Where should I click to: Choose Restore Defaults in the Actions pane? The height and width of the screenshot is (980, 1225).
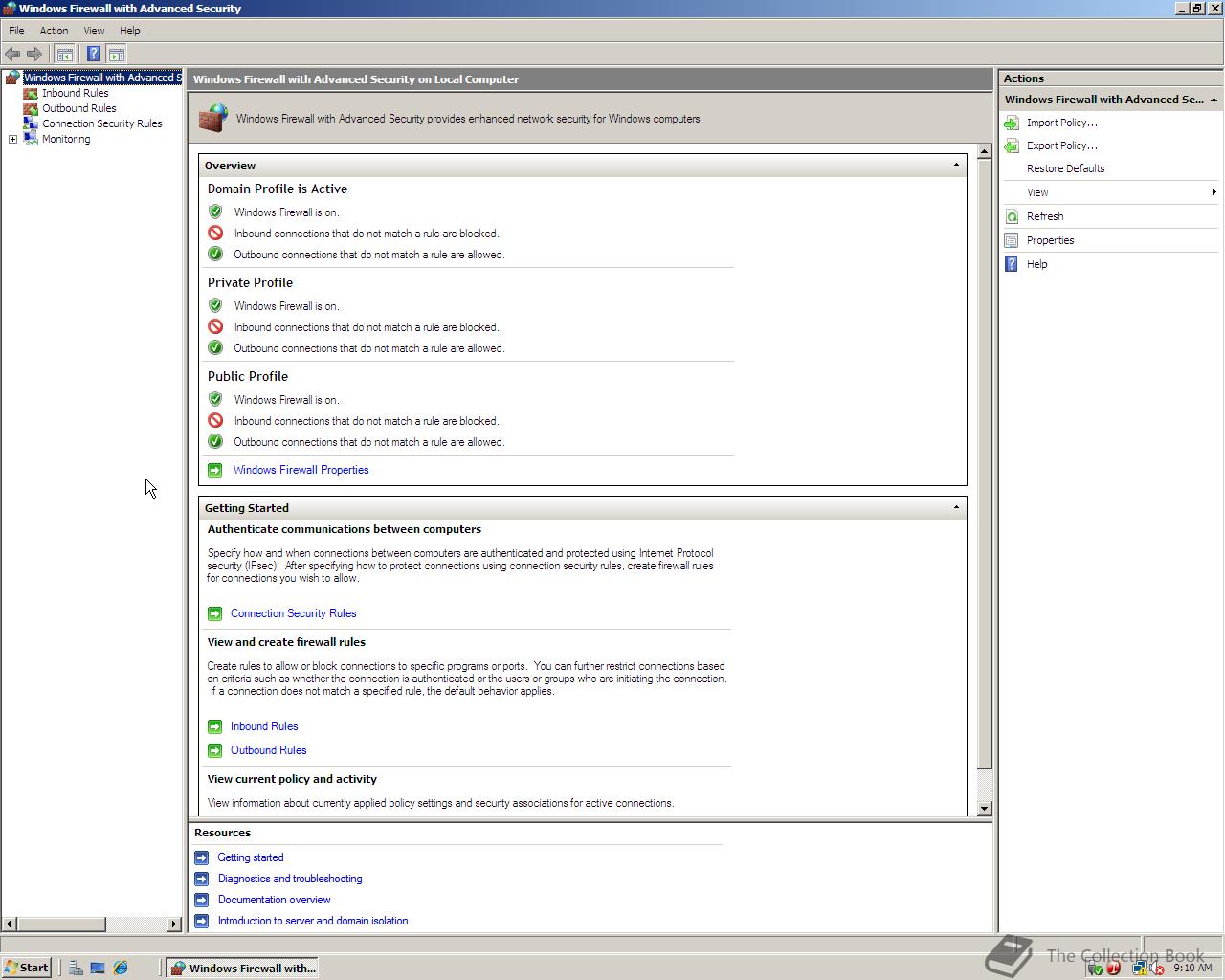coord(1065,168)
